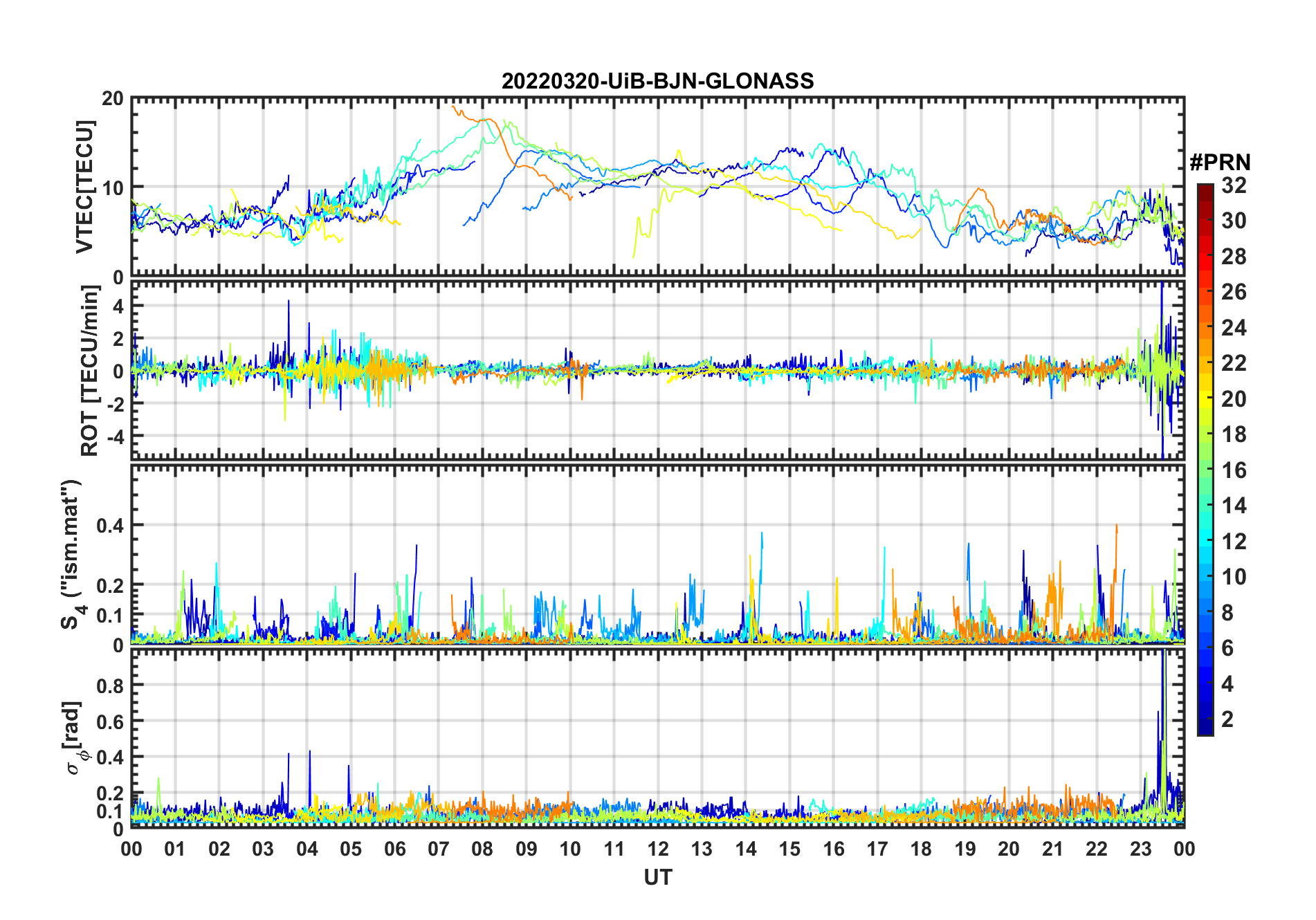The image size is (1316, 920).
Task: Click the #PRN colorbar title
Action: (1220, 163)
